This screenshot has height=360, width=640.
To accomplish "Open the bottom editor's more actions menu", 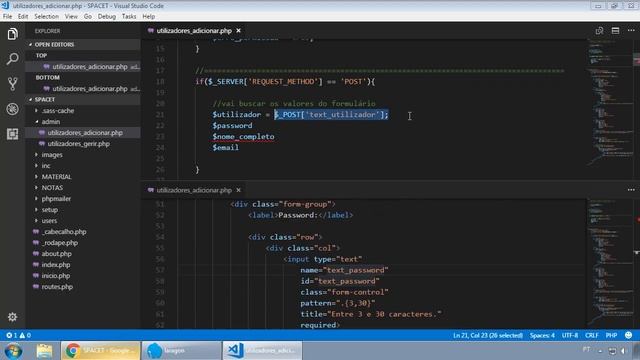I will pyautogui.click(x=631, y=190).
